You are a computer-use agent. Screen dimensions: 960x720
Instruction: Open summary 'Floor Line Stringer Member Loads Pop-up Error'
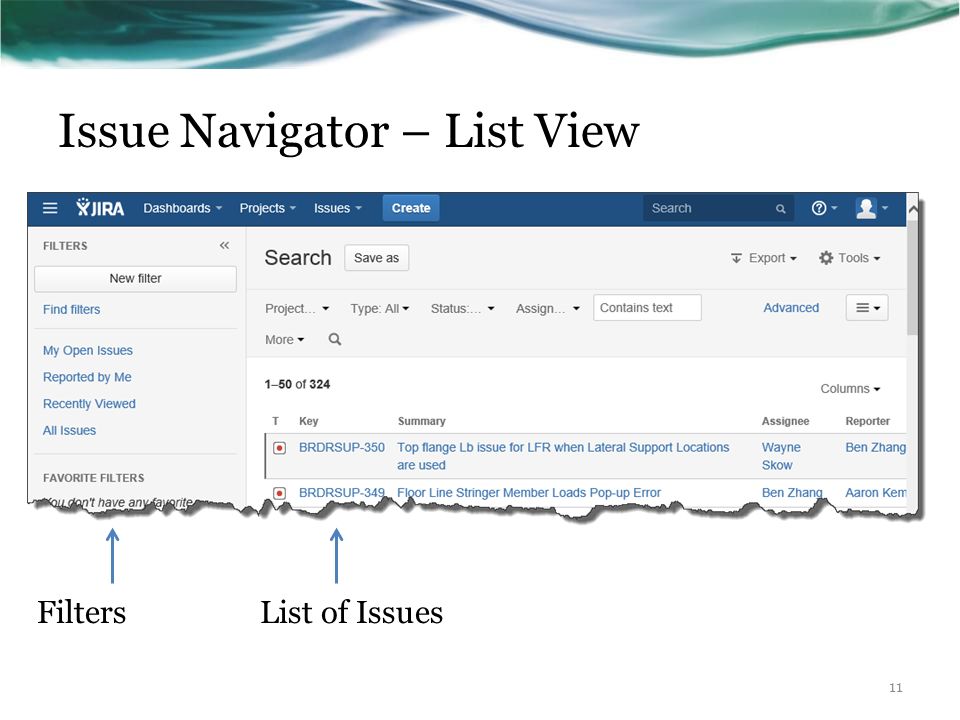click(529, 493)
